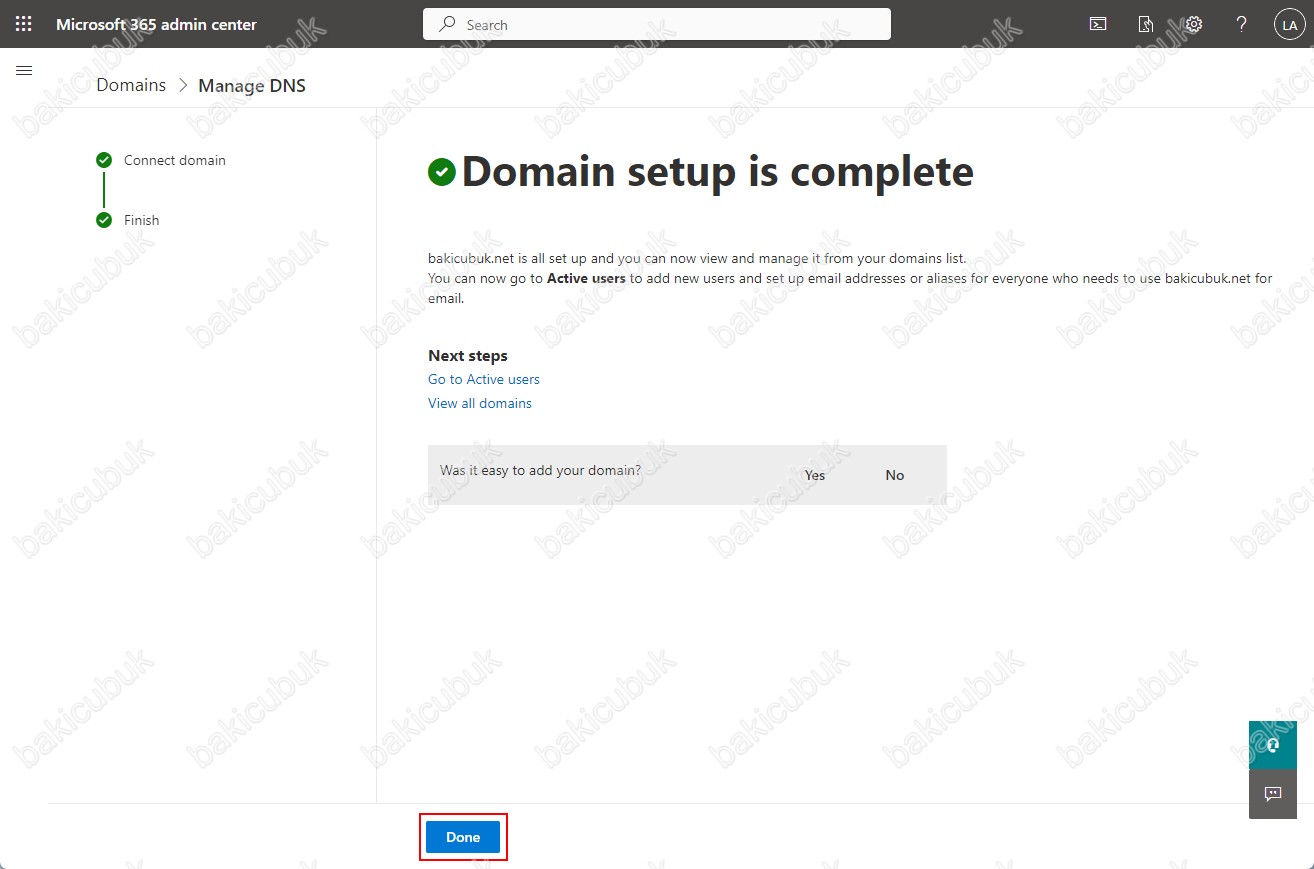Toggle the navigation menu hamburger icon
The width and height of the screenshot is (1314, 869).
tap(25, 70)
